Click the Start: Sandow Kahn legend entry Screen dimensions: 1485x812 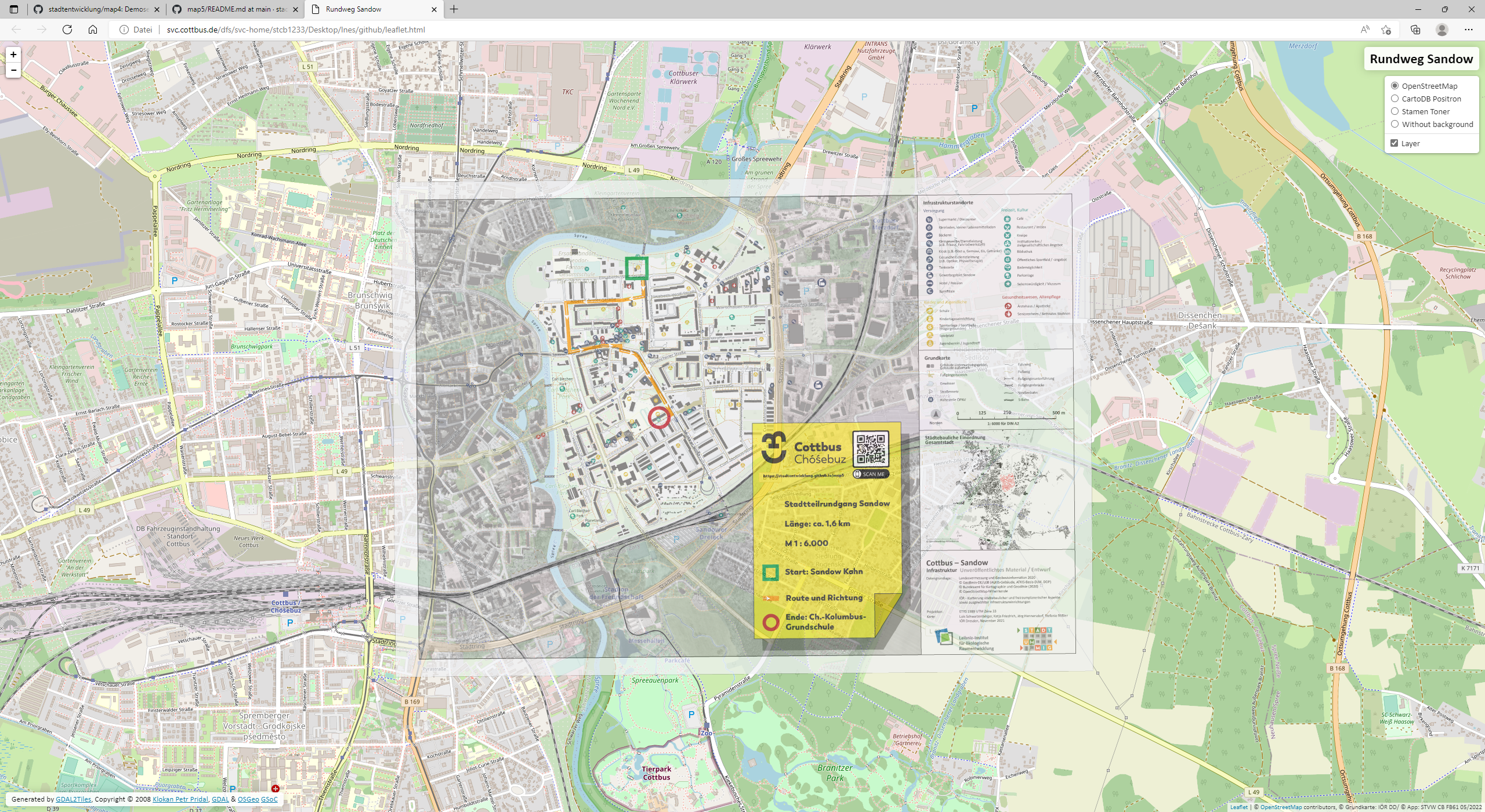pyautogui.click(x=813, y=572)
